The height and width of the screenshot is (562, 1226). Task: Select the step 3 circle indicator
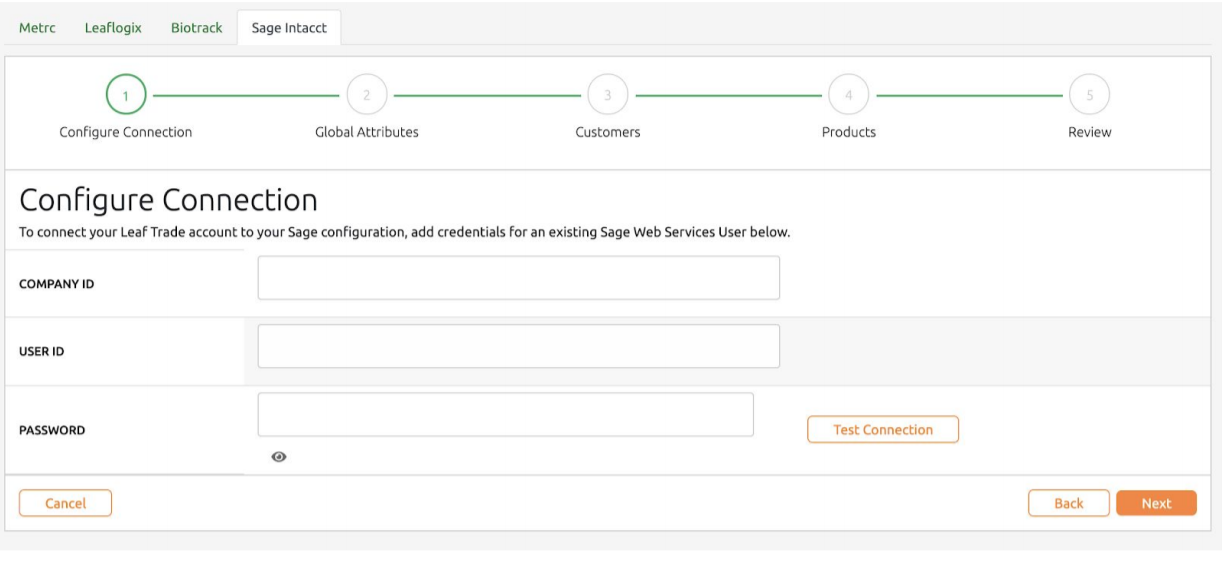[608, 96]
